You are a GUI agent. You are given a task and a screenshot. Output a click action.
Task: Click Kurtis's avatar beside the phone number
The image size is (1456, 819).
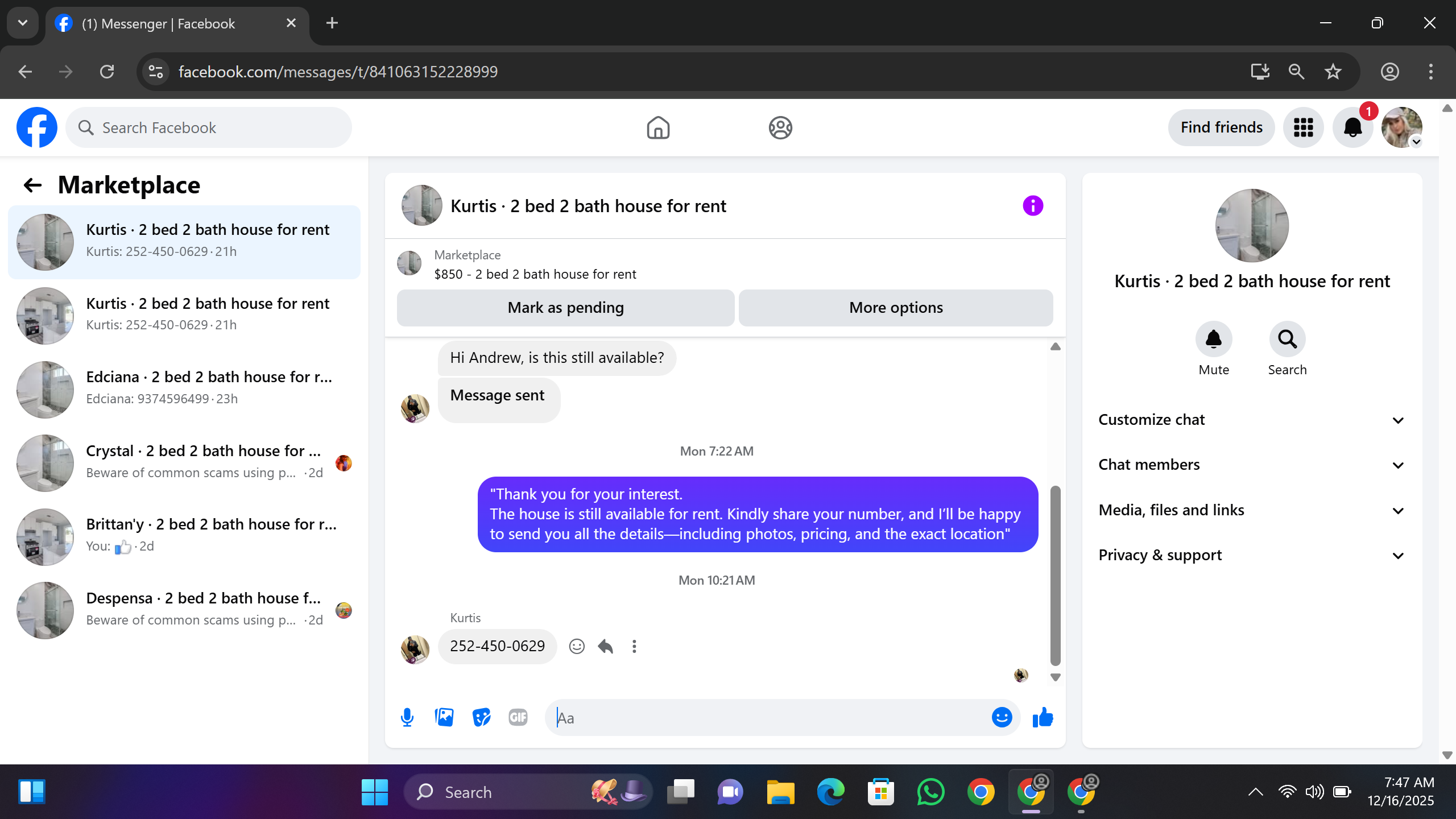(x=415, y=650)
